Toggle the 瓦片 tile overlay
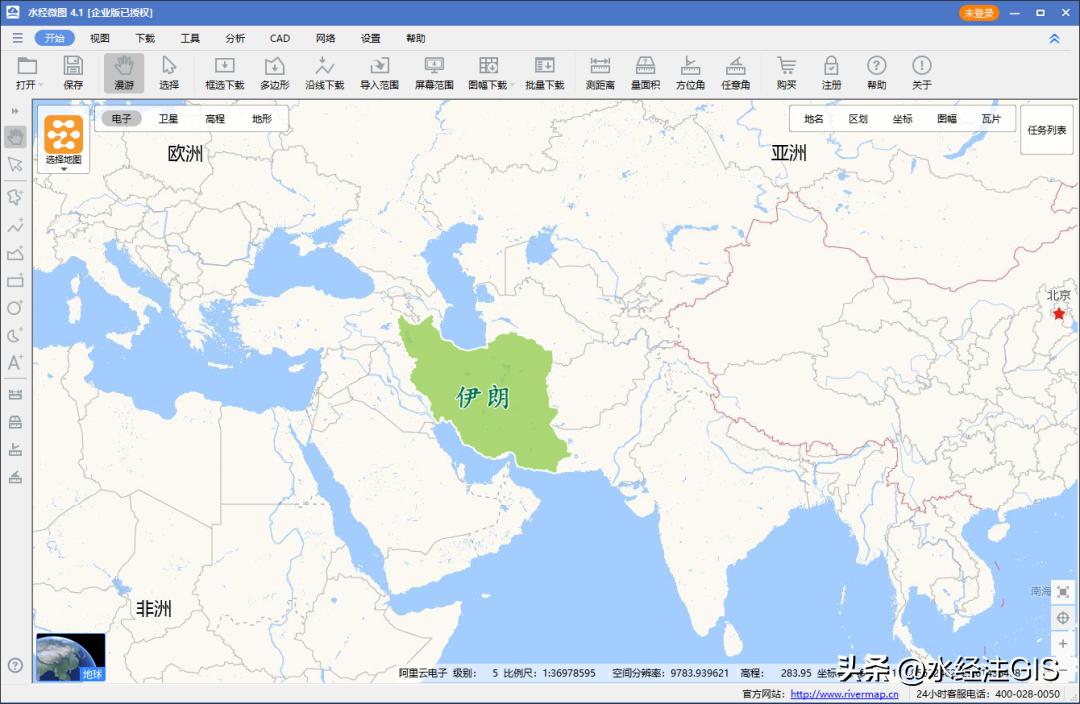This screenshot has width=1080, height=704. pyautogui.click(x=990, y=118)
